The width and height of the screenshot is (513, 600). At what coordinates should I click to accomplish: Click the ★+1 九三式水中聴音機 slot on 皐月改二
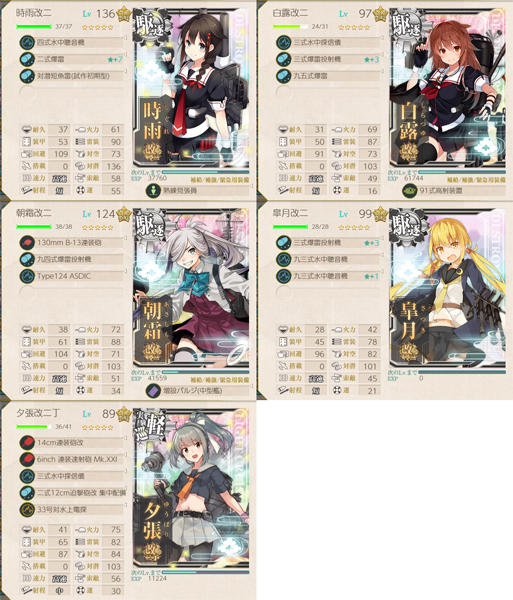click(x=328, y=276)
